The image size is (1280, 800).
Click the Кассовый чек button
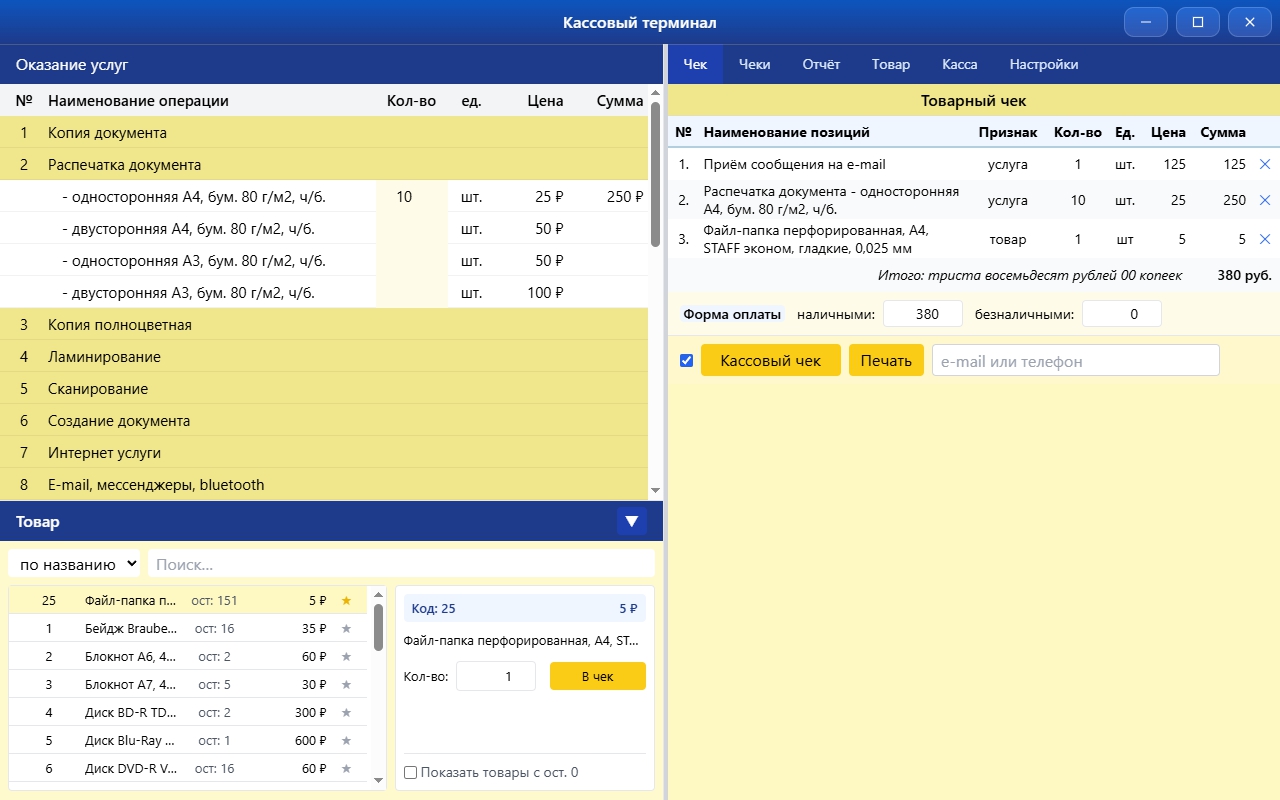(771, 360)
